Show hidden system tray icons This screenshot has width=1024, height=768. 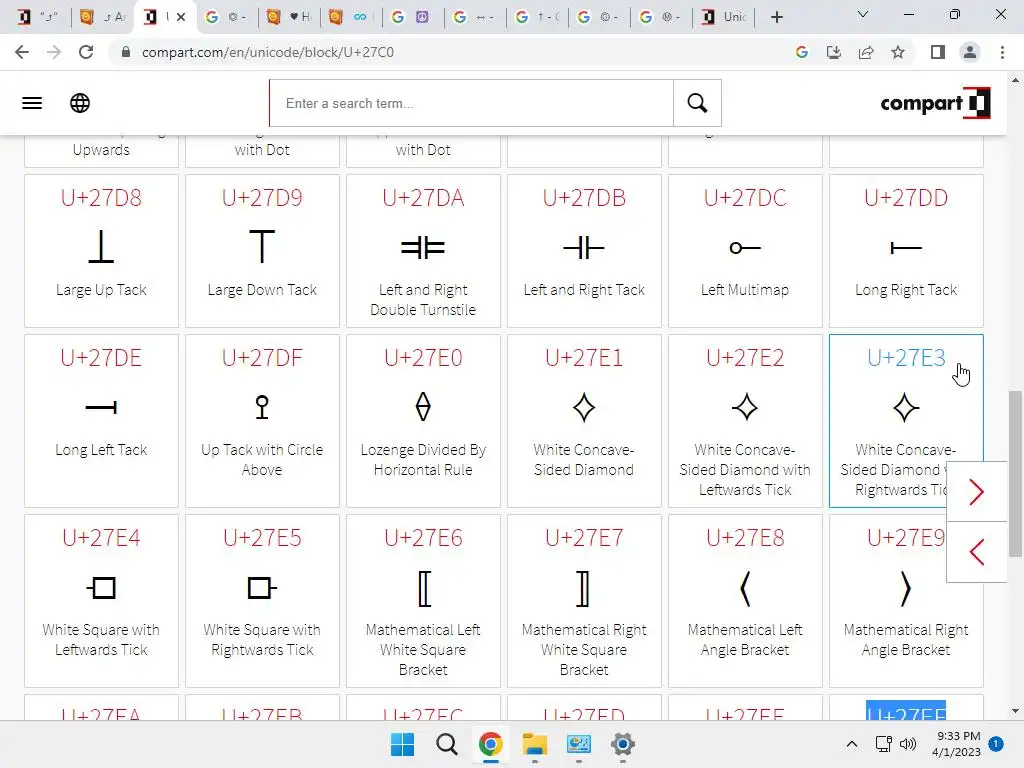(x=852, y=744)
